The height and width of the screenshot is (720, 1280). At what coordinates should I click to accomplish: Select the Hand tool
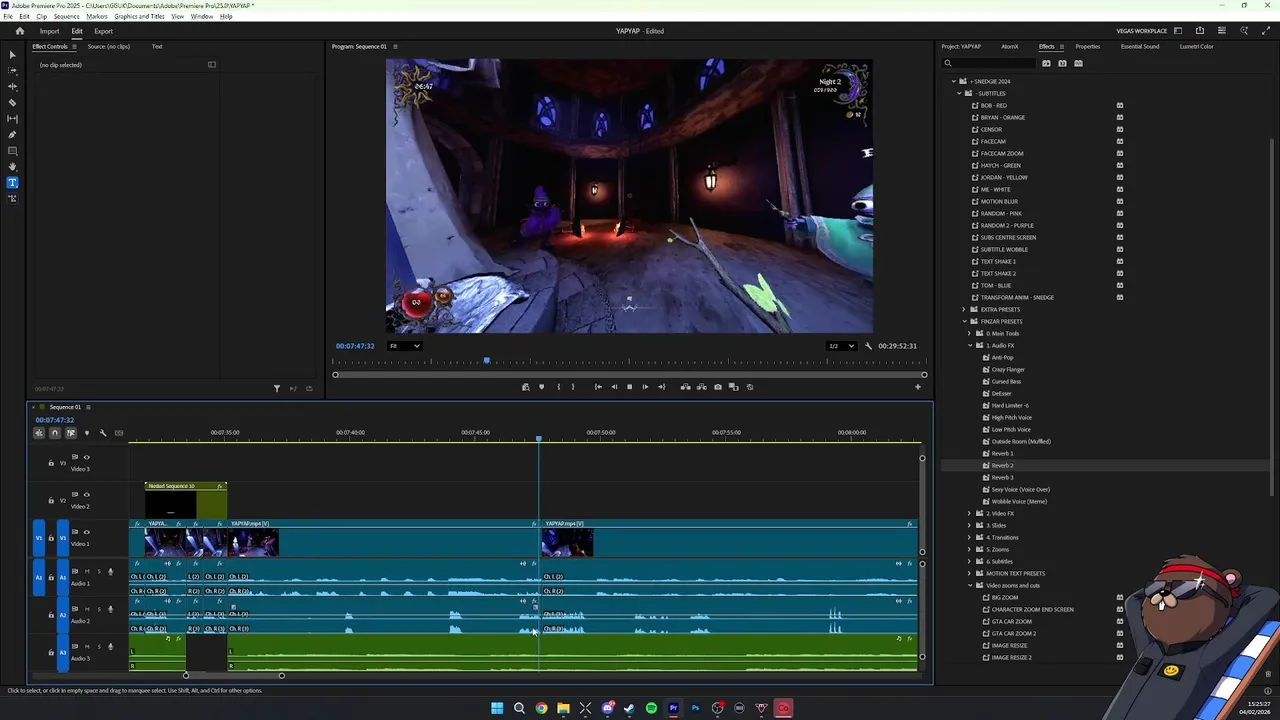pyautogui.click(x=12, y=167)
